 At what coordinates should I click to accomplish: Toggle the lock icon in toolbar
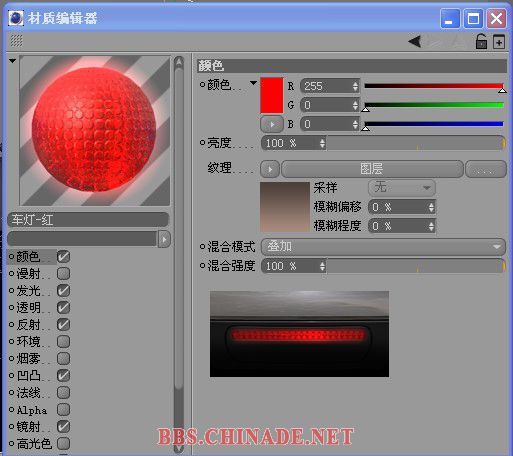tap(481, 42)
